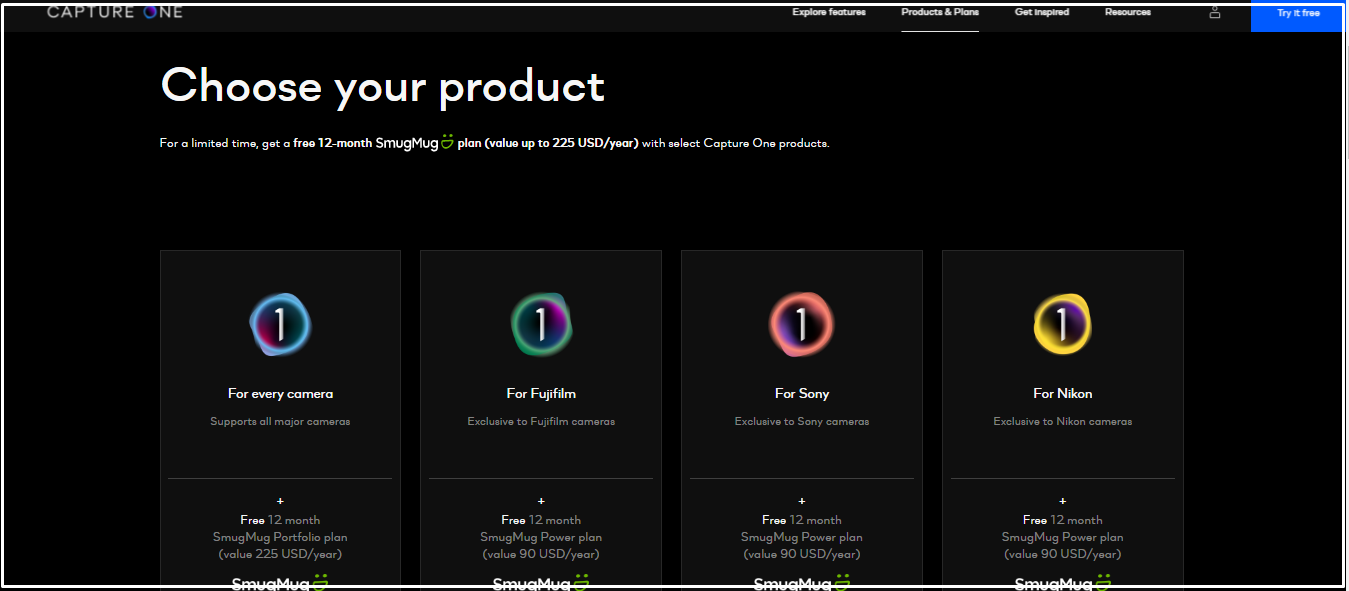Open the Resources menu

pyautogui.click(x=1128, y=13)
